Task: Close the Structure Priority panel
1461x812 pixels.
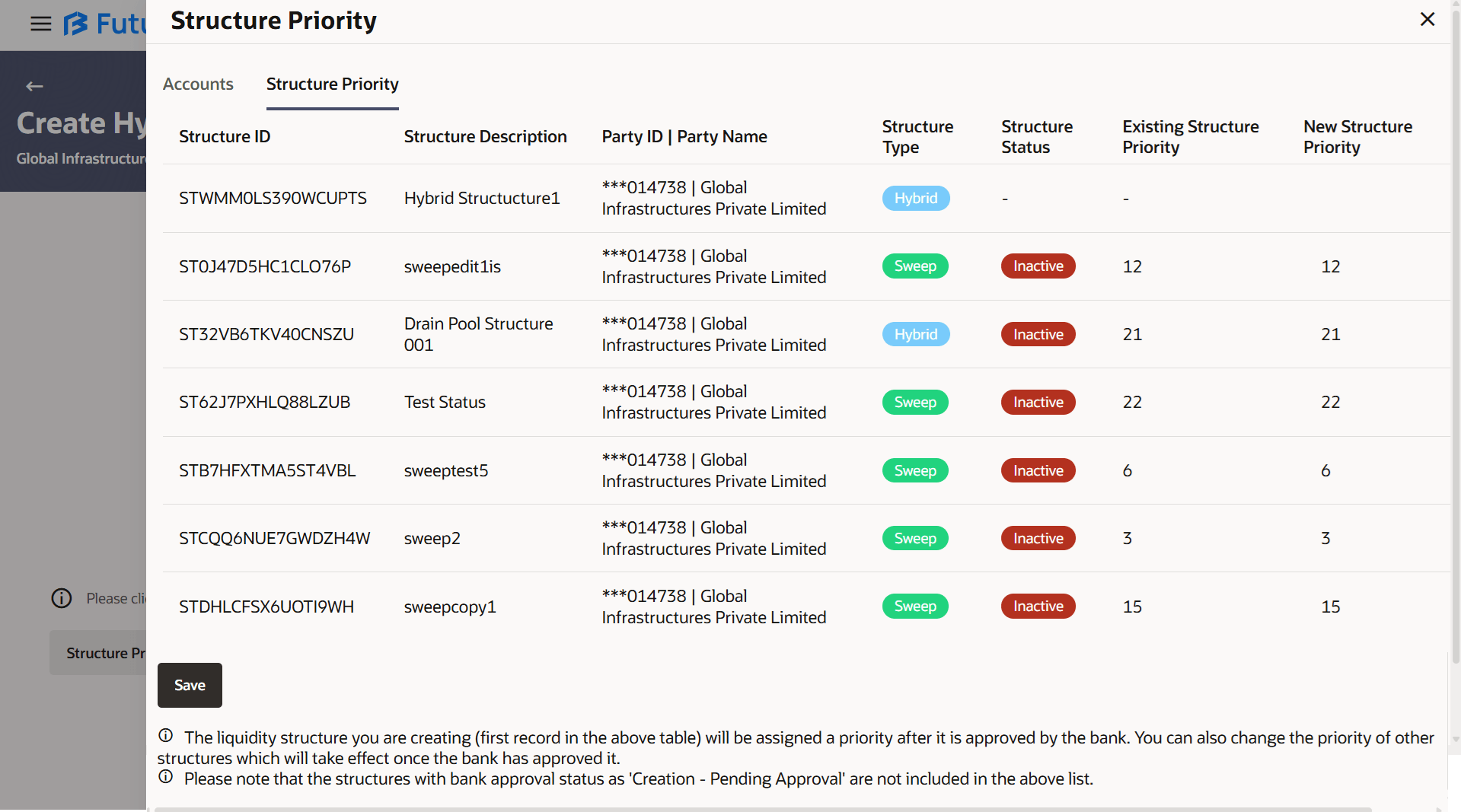Action: tap(1428, 20)
